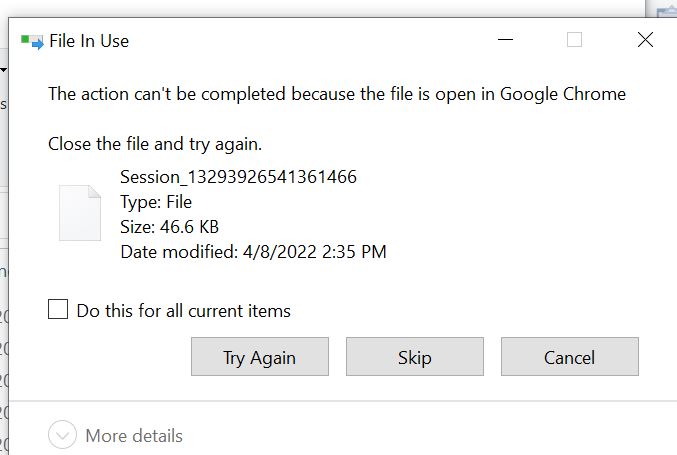Check the Do this for all current items box
Screen dimensions: 677x455
coord(58,309)
